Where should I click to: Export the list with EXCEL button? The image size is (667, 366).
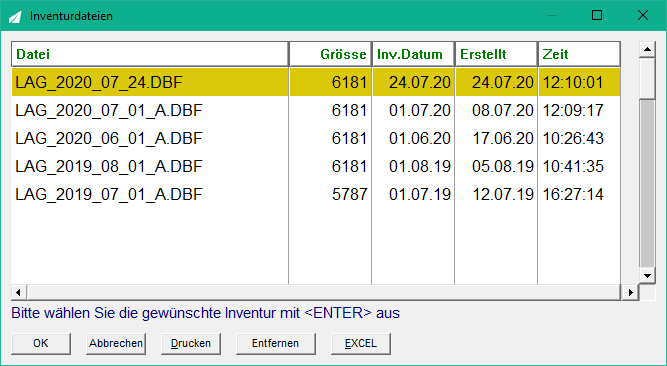point(361,343)
